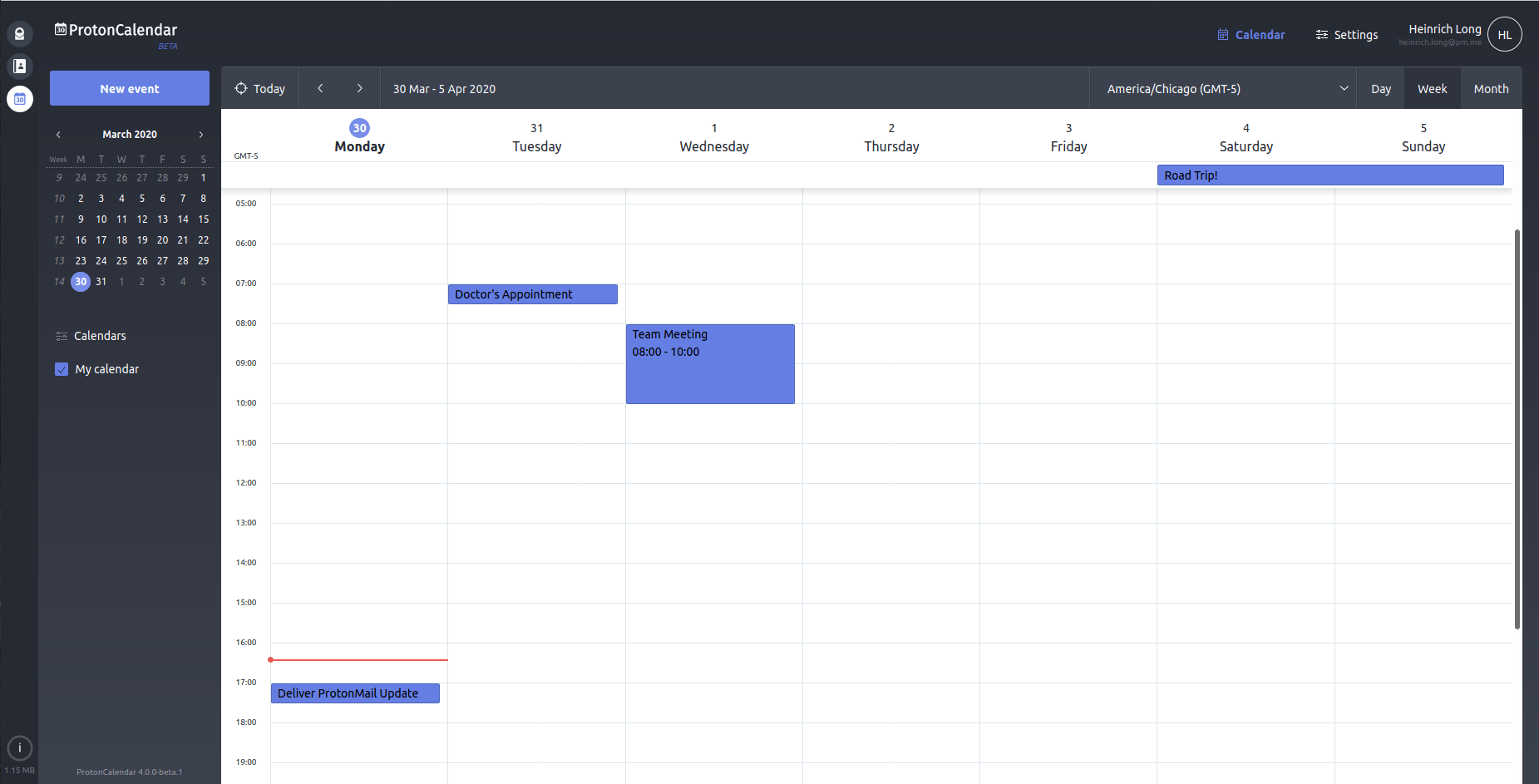Switch to Day view
Viewport: 1539px width, 784px height.
[x=1380, y=89]
